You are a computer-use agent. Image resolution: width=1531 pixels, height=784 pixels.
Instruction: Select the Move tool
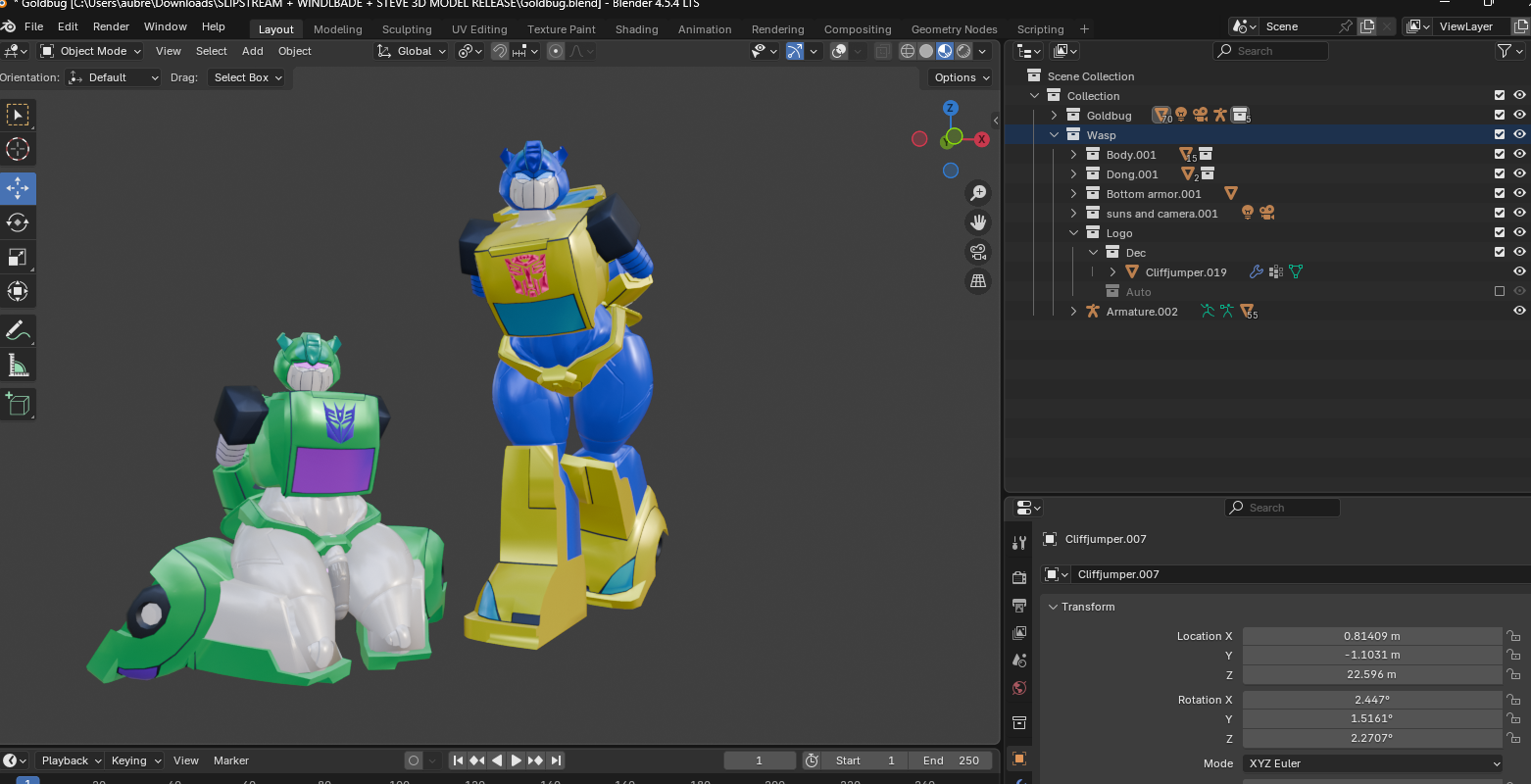(x=18, y=188)
